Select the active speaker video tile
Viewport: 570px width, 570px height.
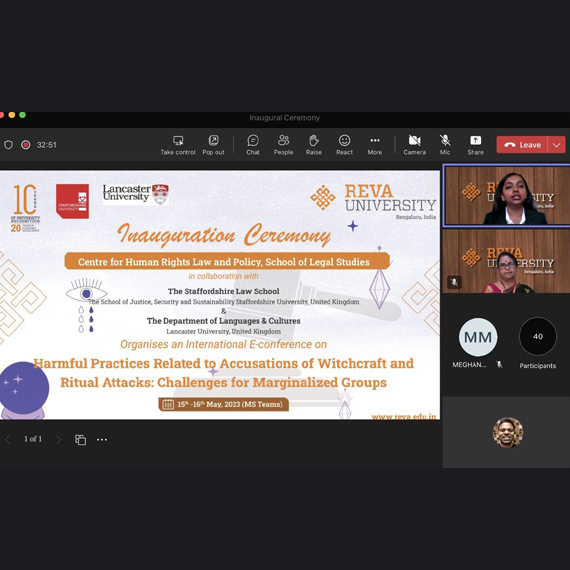point(506,196)
